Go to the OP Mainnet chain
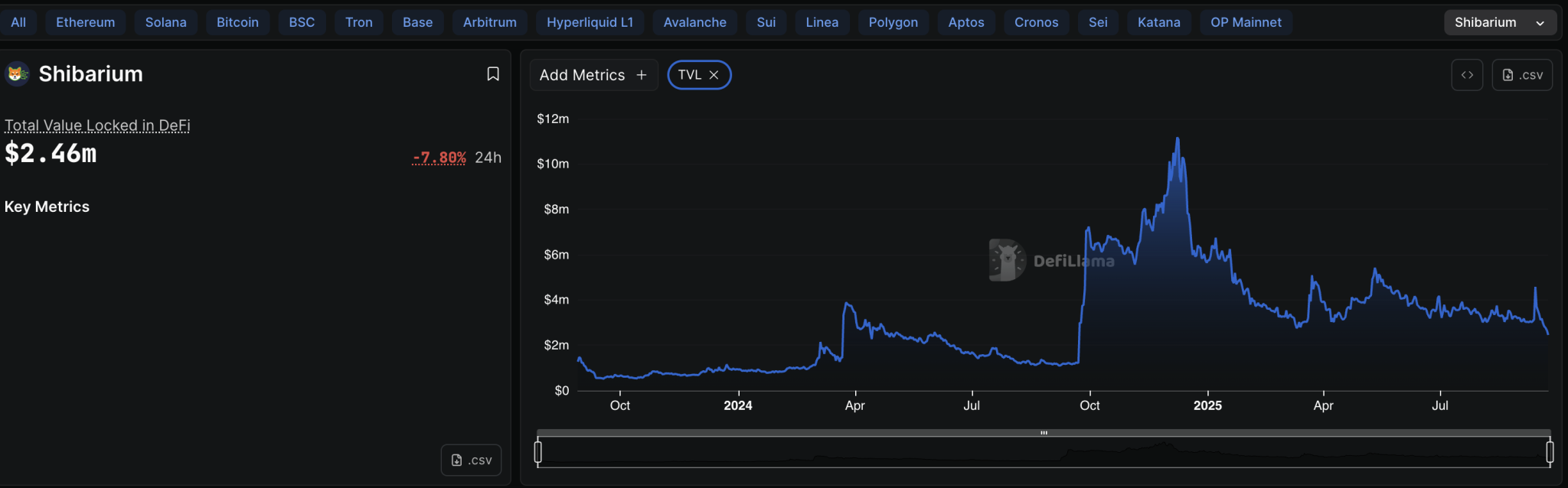 1246,22
